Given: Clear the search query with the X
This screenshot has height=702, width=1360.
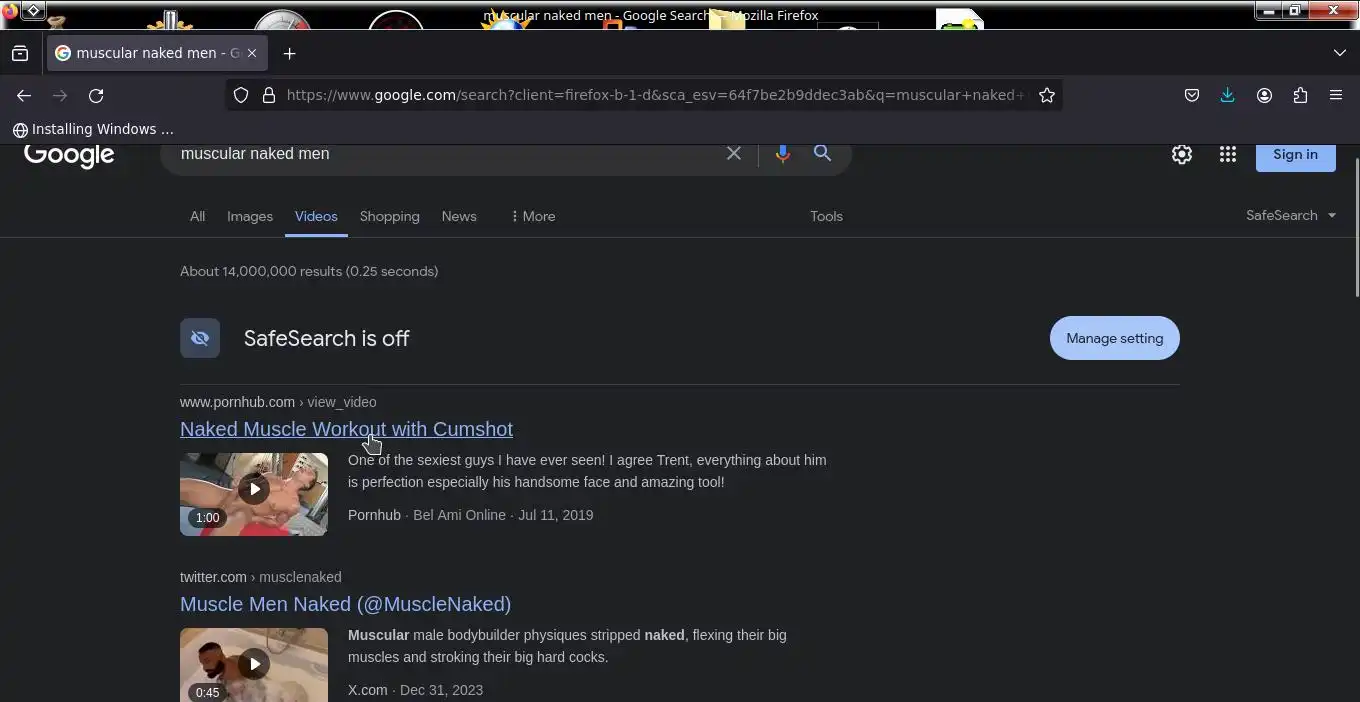Looking at the screenshot, I should [x=734, y=153].
